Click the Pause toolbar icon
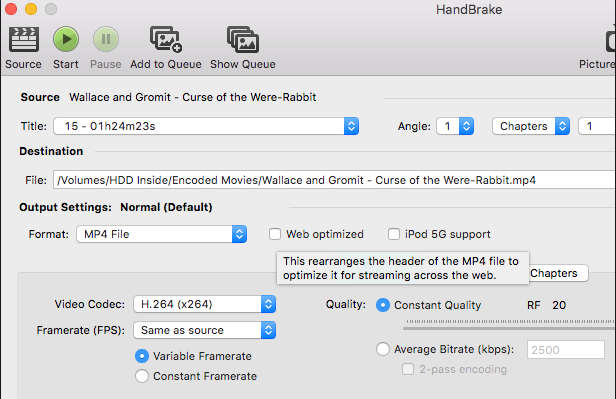The height and width of the screenshot is (399, 616). 106,39
